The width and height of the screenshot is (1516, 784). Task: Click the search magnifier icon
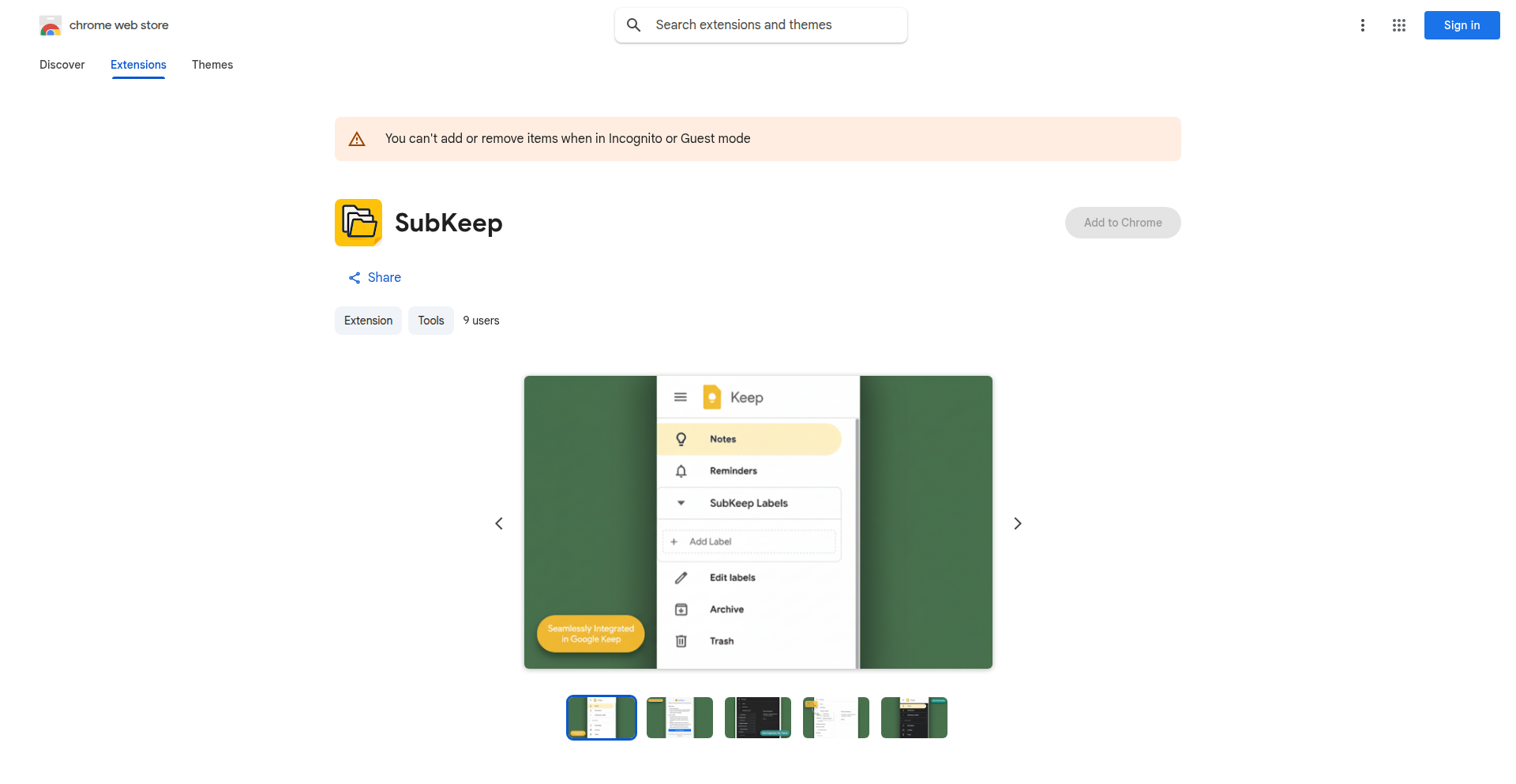(633, 25)
